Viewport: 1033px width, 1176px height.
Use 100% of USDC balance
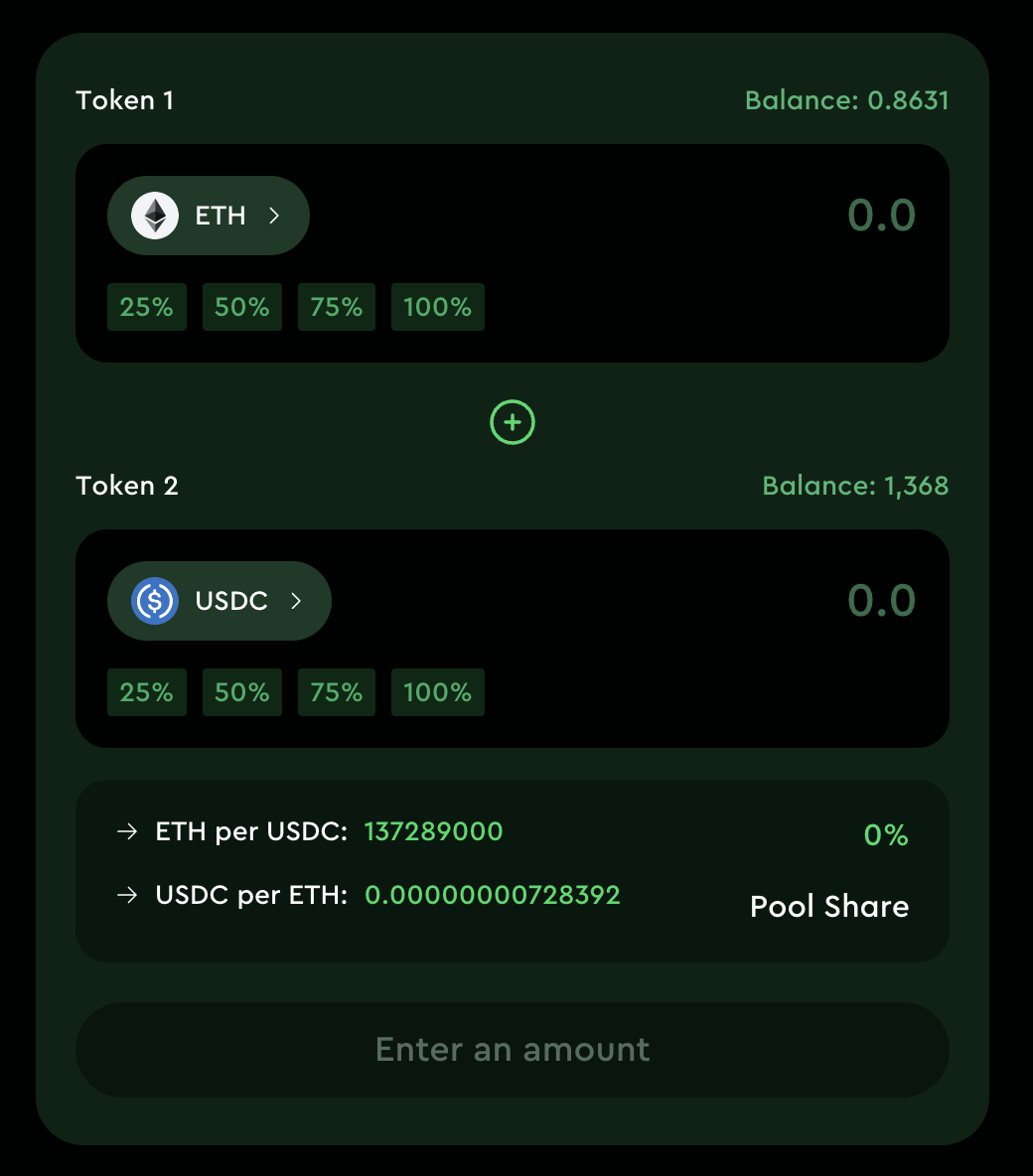click(x=438, y=692)
